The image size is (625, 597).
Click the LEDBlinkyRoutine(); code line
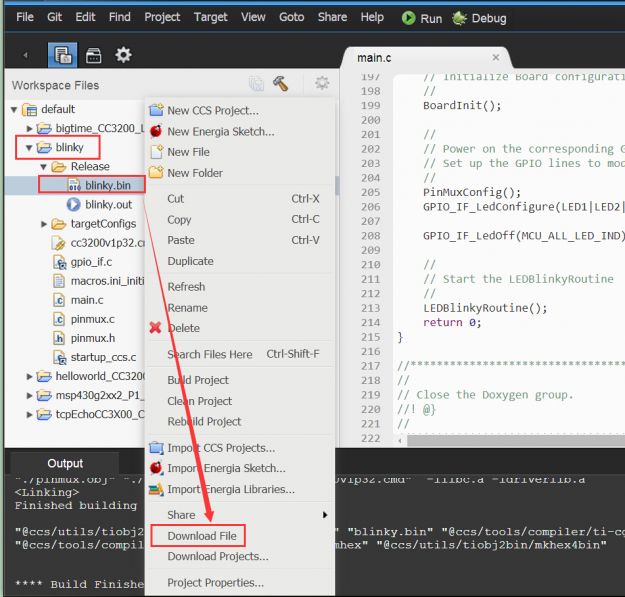485,308
